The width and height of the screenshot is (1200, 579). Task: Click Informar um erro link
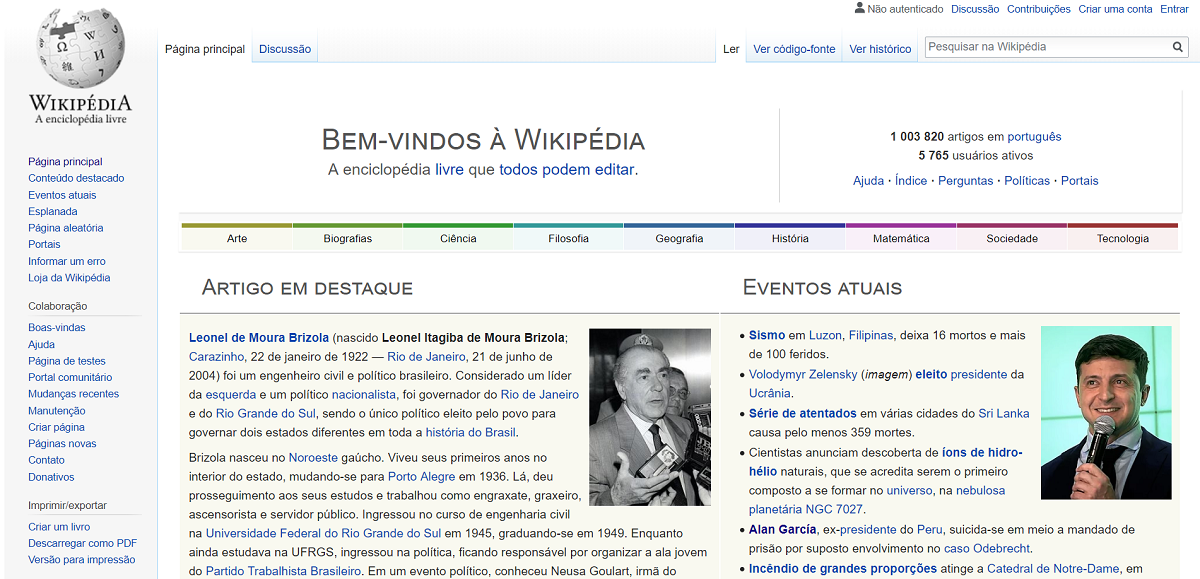click(x=67, y=261)
